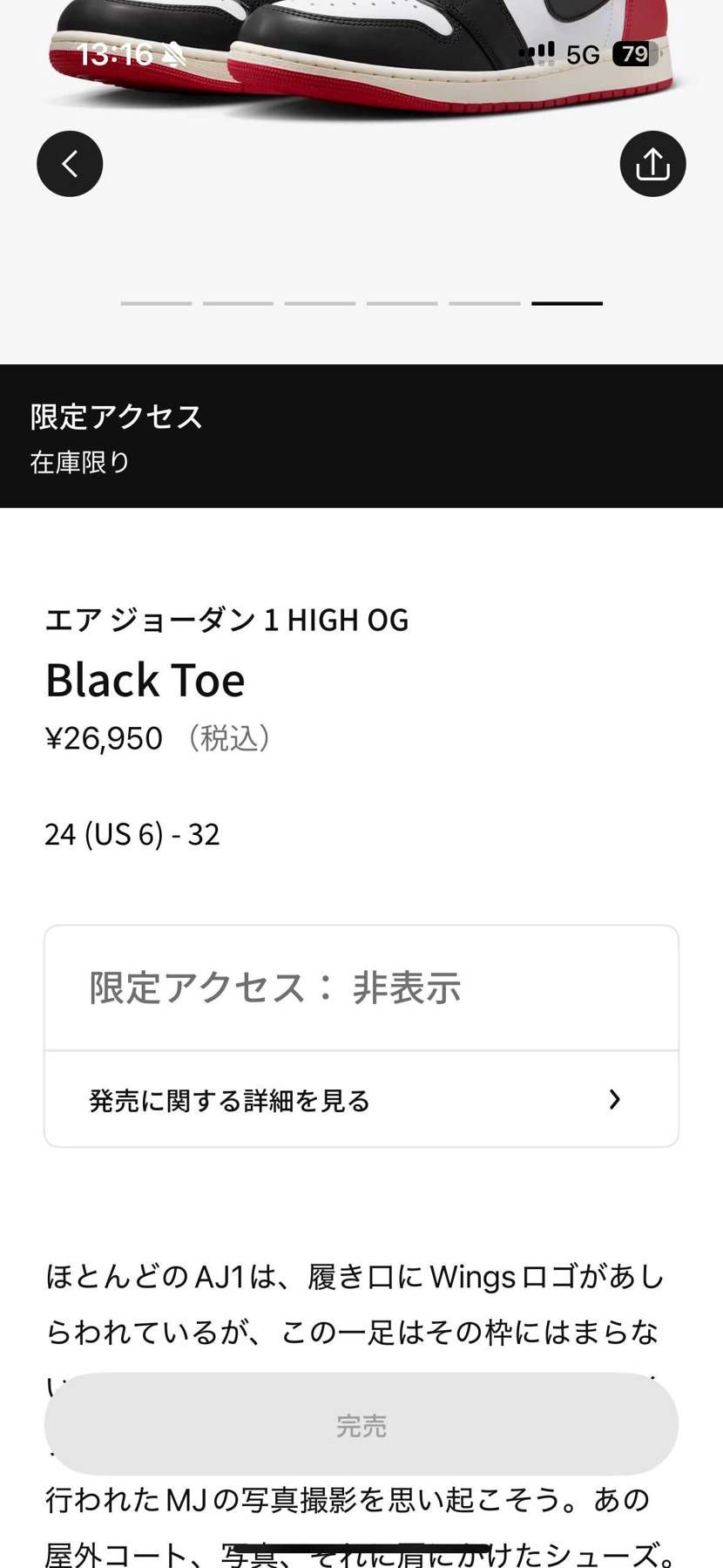Screen dimensions: 723x1568
Task: Tap the 完売 sold-out button
Action: [x=361, y=1425]
